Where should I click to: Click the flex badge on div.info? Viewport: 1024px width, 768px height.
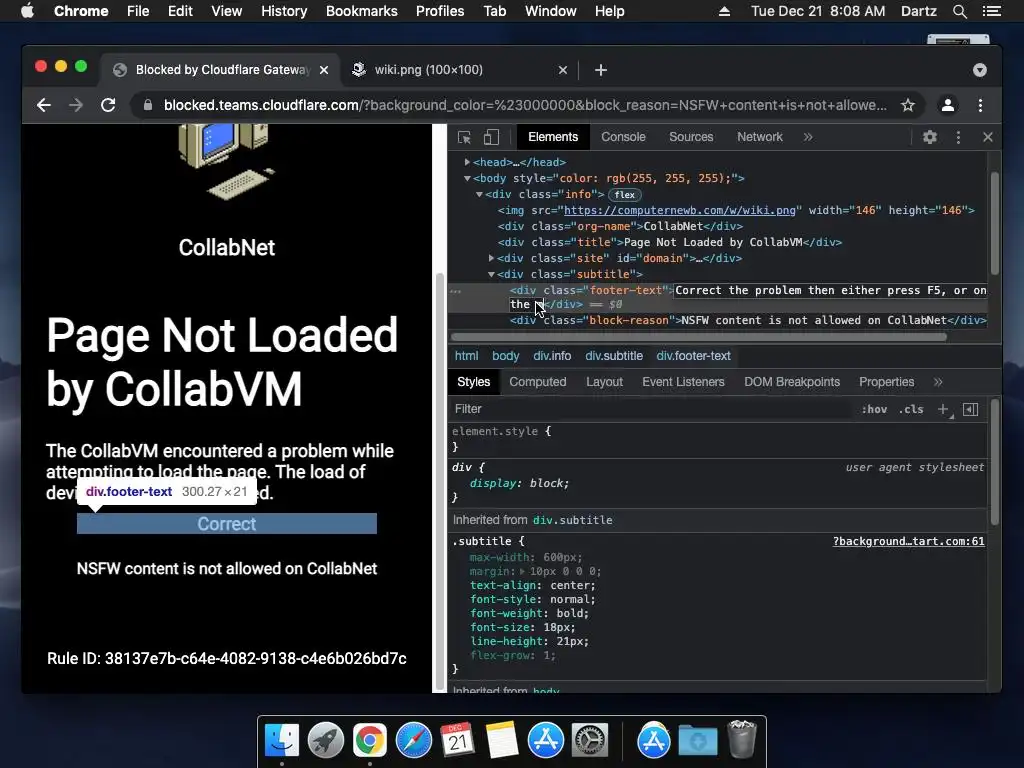[624, 195]
